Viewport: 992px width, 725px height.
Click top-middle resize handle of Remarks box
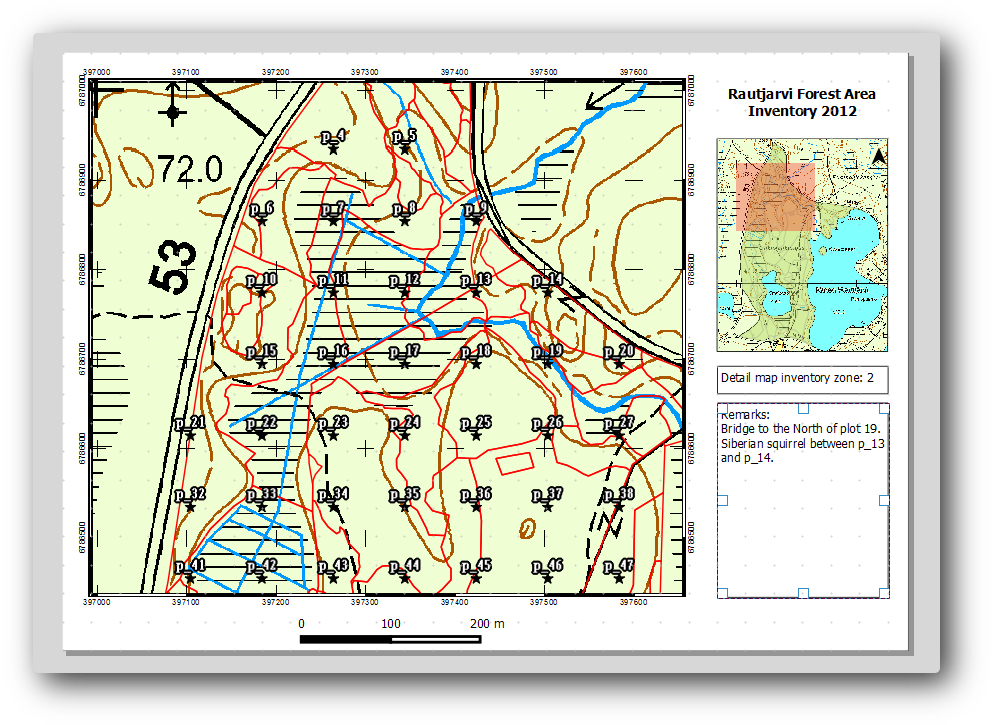802,408
